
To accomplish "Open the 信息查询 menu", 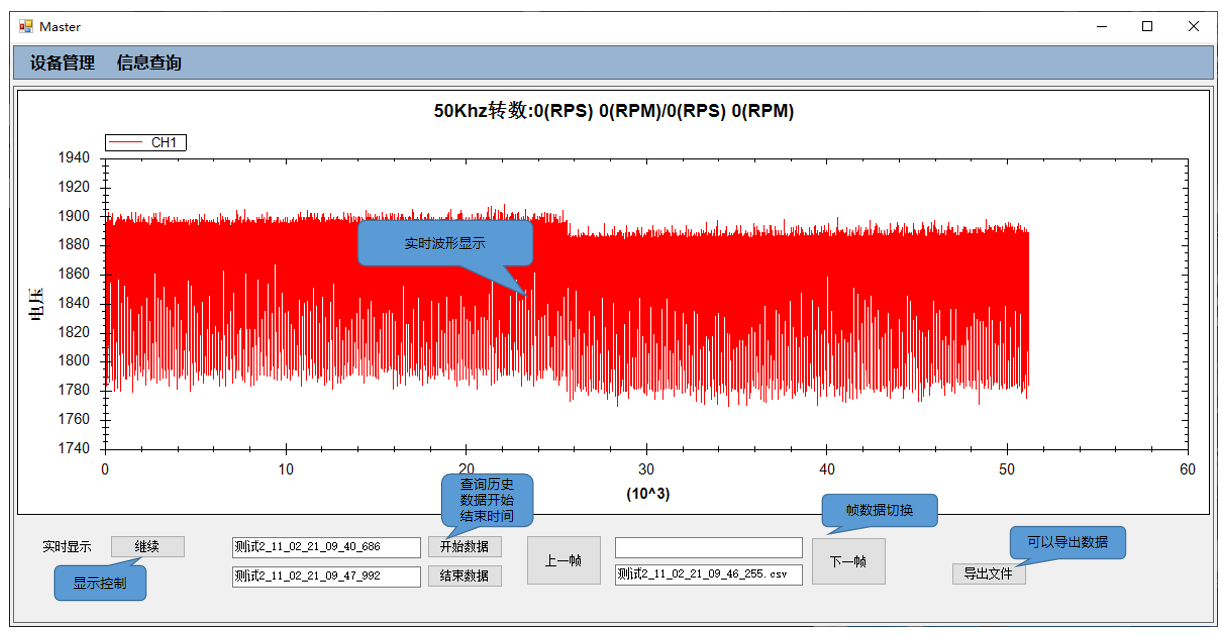I will (149, 63).
